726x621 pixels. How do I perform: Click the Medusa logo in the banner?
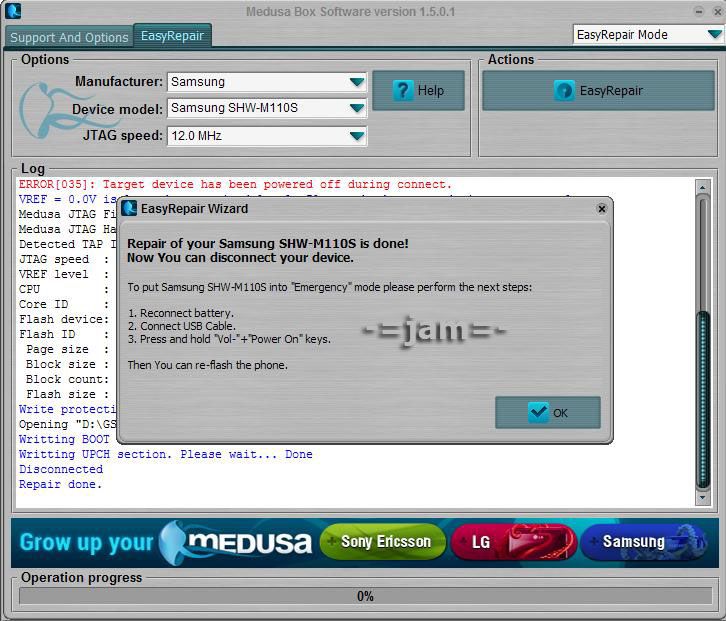236,543
